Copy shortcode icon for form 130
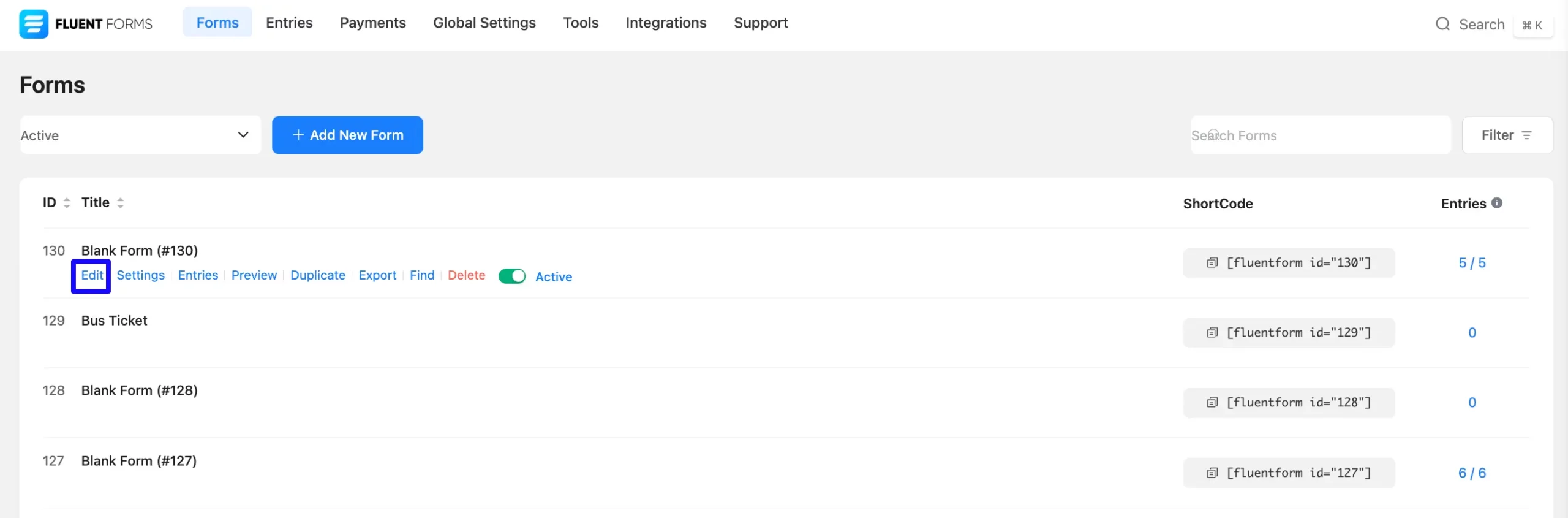Viewport: 1568px width, 518px height. (1212, 263)
